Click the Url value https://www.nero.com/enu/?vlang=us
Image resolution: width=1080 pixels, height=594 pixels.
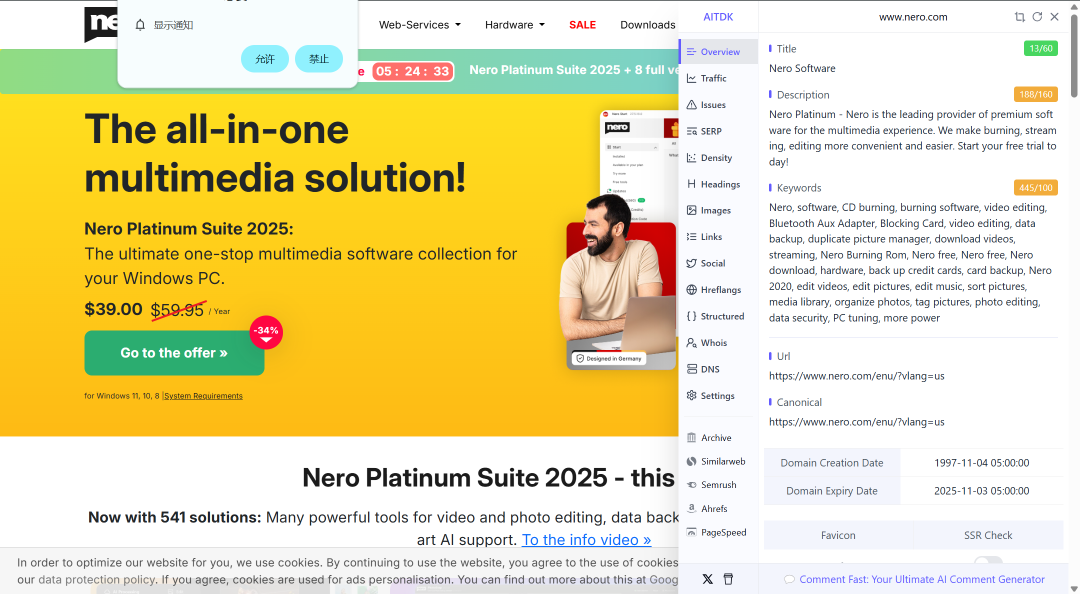pos(856,376)
